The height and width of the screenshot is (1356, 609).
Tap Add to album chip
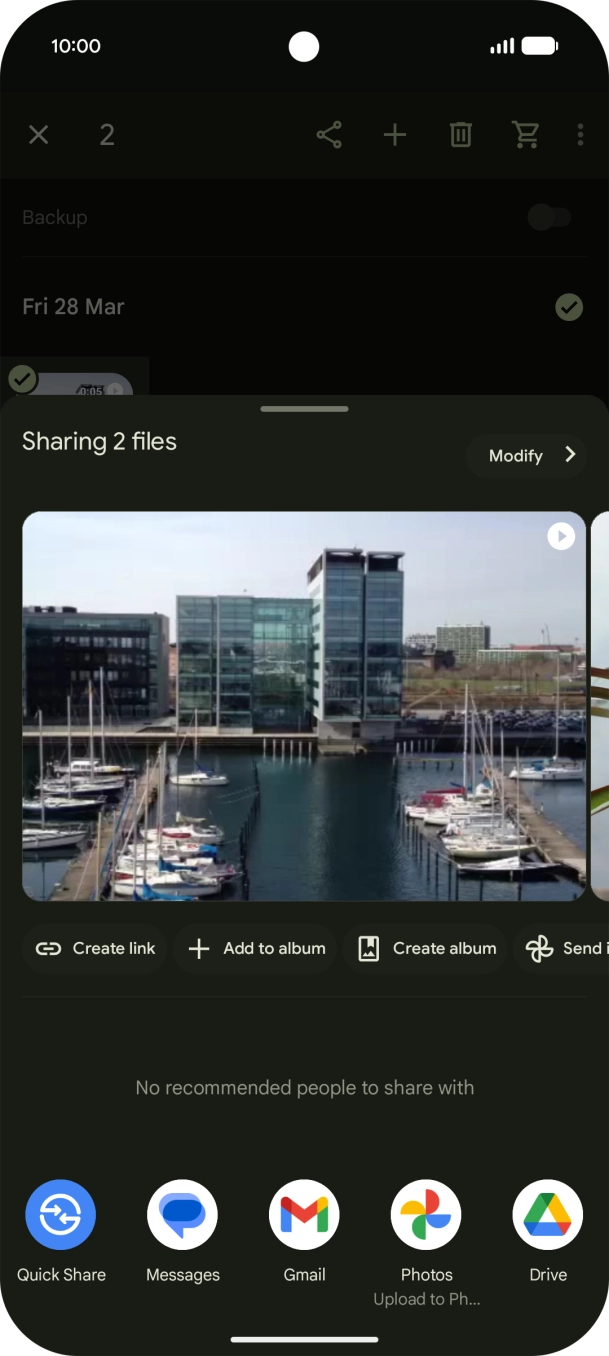coord(257,949)
